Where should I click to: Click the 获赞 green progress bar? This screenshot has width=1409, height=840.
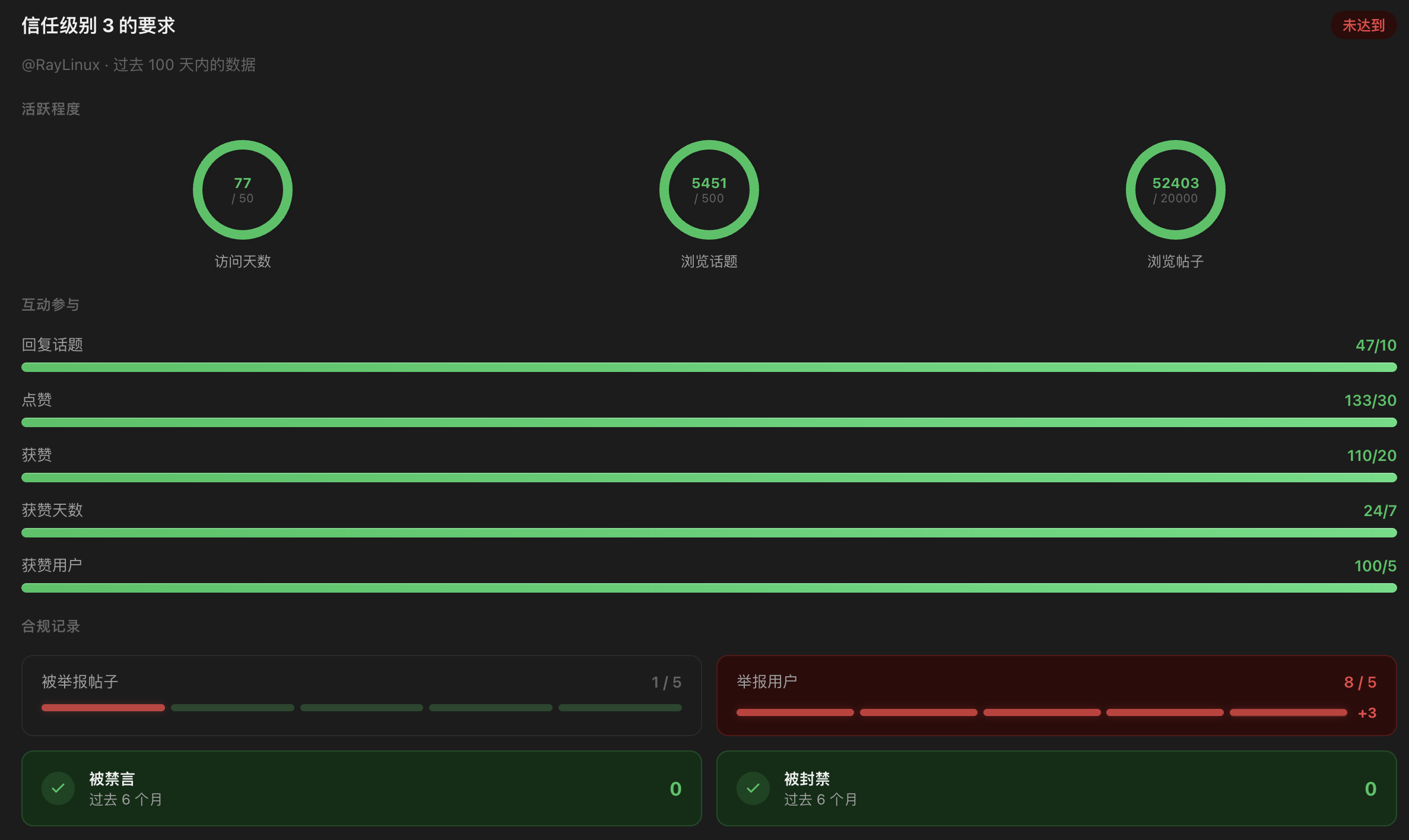[709, 478]
